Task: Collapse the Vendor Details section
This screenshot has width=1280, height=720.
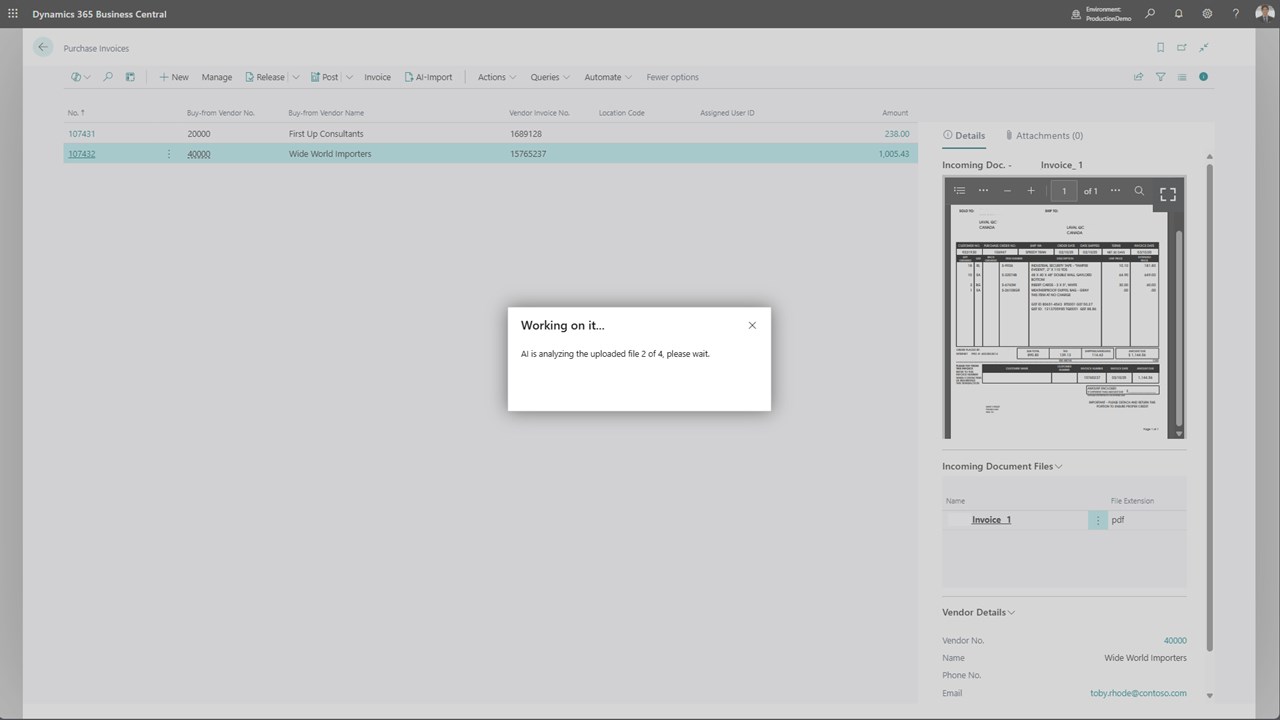Action: click(x=978, y=612)
